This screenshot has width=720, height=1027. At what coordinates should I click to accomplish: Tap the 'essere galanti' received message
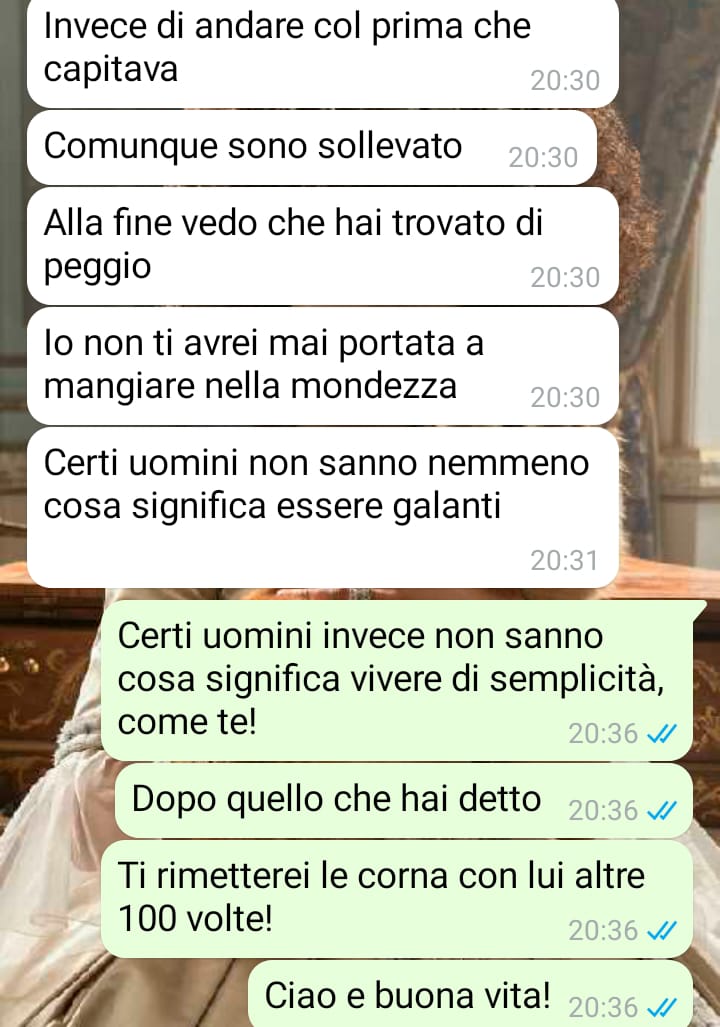[x=323, y=508]
